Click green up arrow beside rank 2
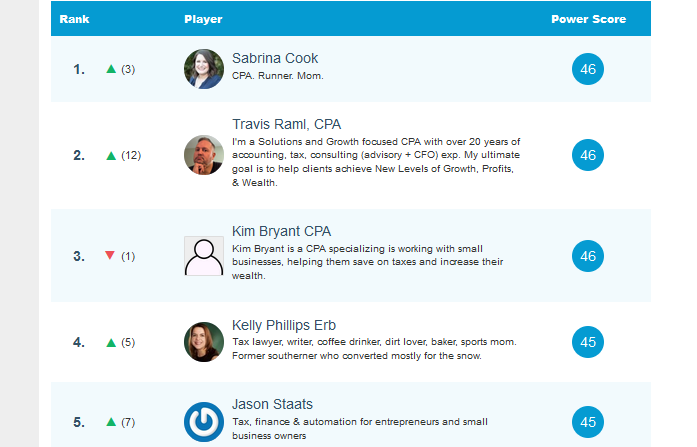Viewport: 697px width, 447px height. [x=111, y=155]
